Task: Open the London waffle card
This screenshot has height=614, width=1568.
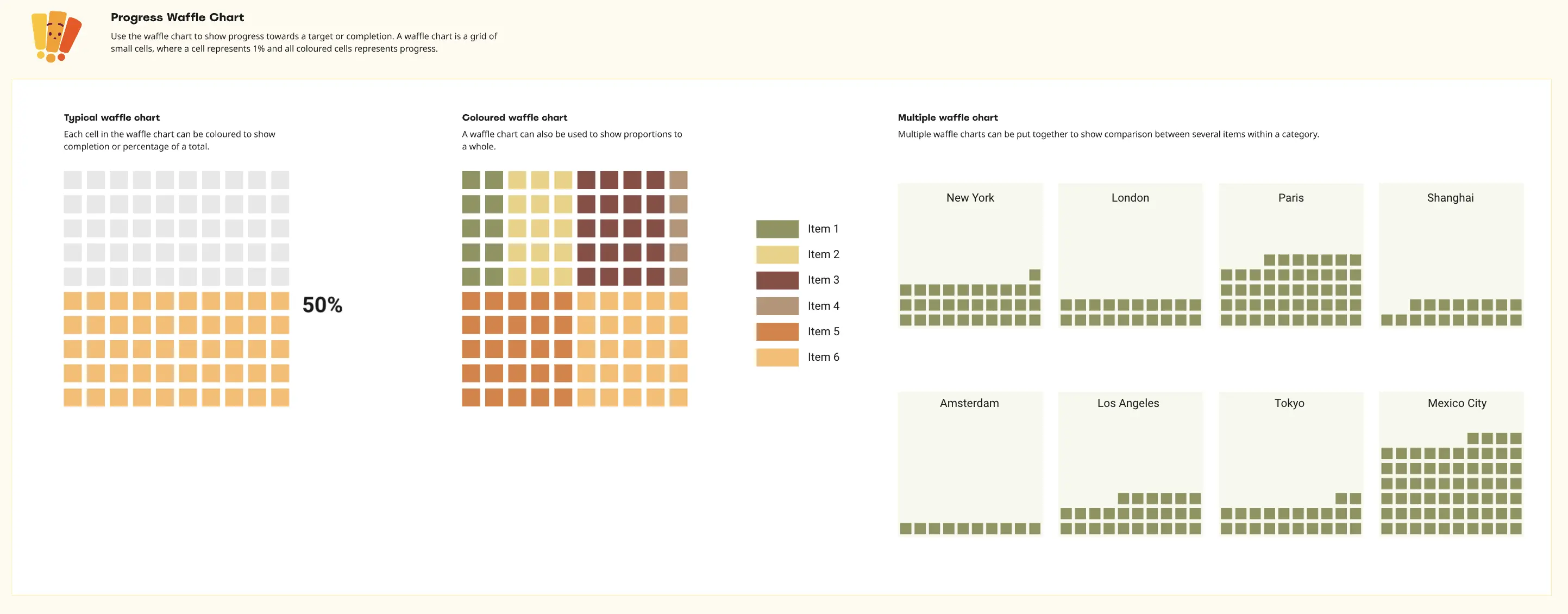Action: [1130, 255]
